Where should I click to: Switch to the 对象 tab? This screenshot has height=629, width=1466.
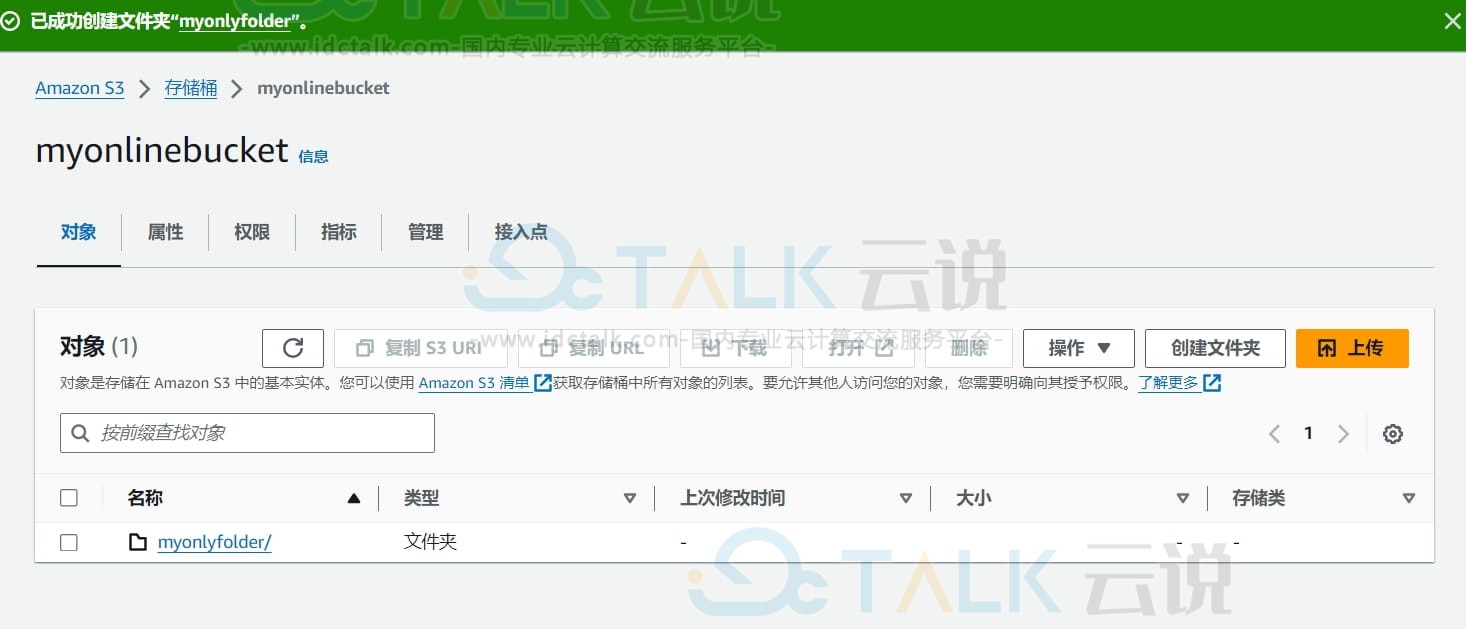point(79,232)
